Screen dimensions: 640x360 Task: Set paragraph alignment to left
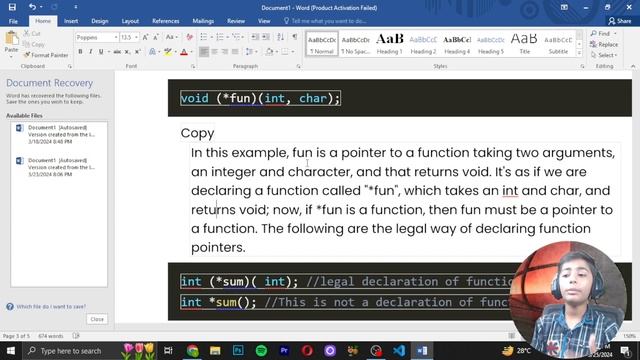[204, 52]
